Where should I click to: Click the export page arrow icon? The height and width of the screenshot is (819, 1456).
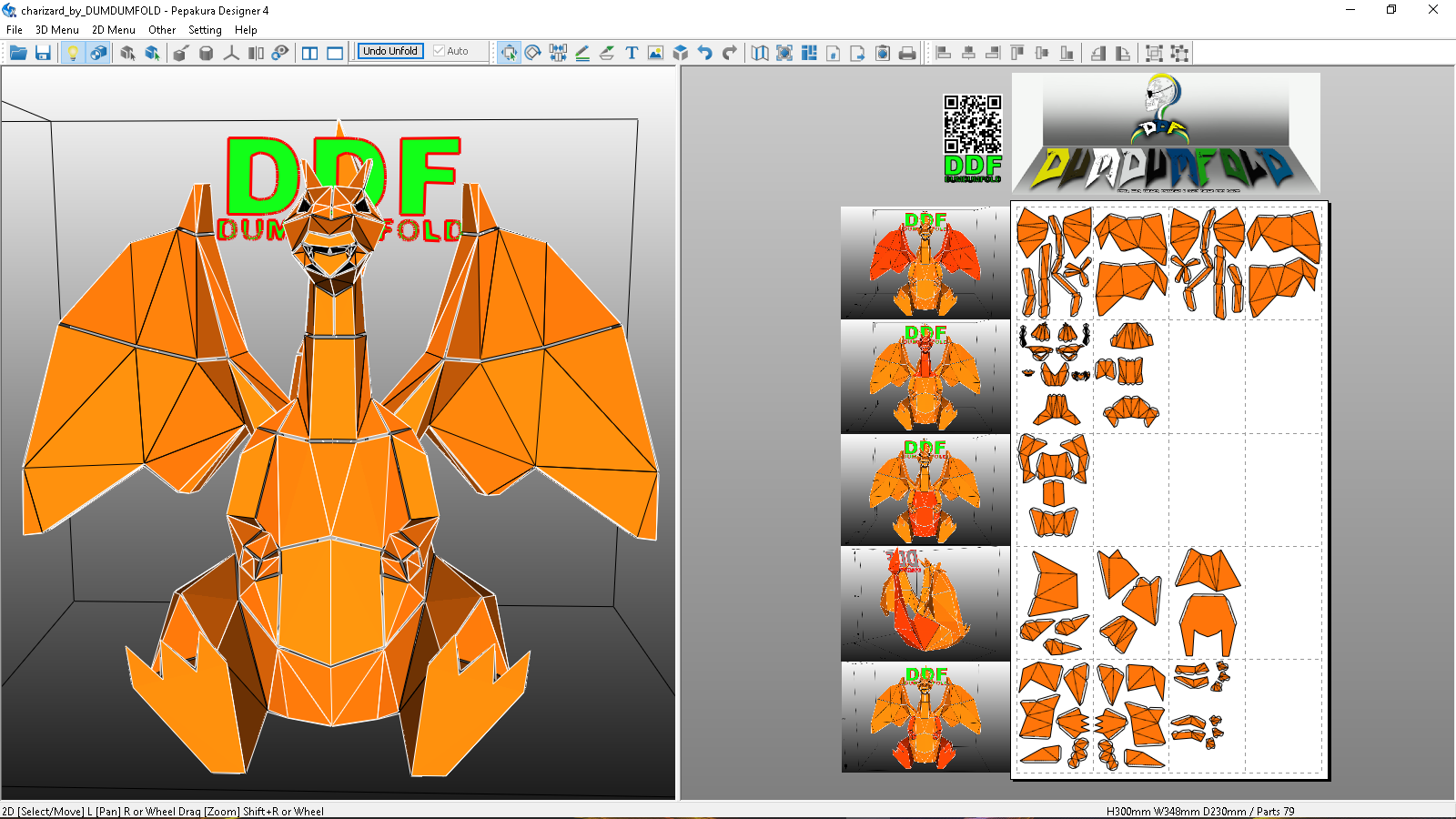858,53
